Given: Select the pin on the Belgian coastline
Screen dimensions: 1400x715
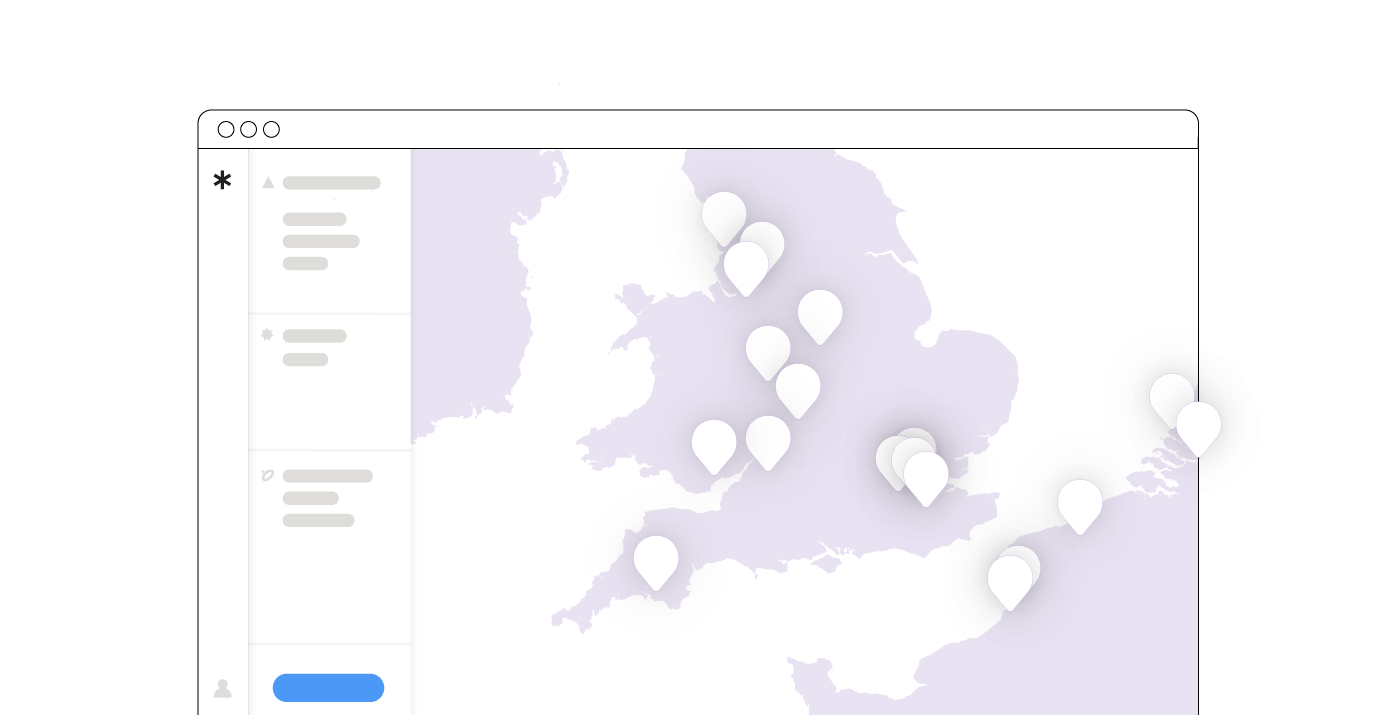Looking at the screenshot, I should click(x=1080, y=507).
